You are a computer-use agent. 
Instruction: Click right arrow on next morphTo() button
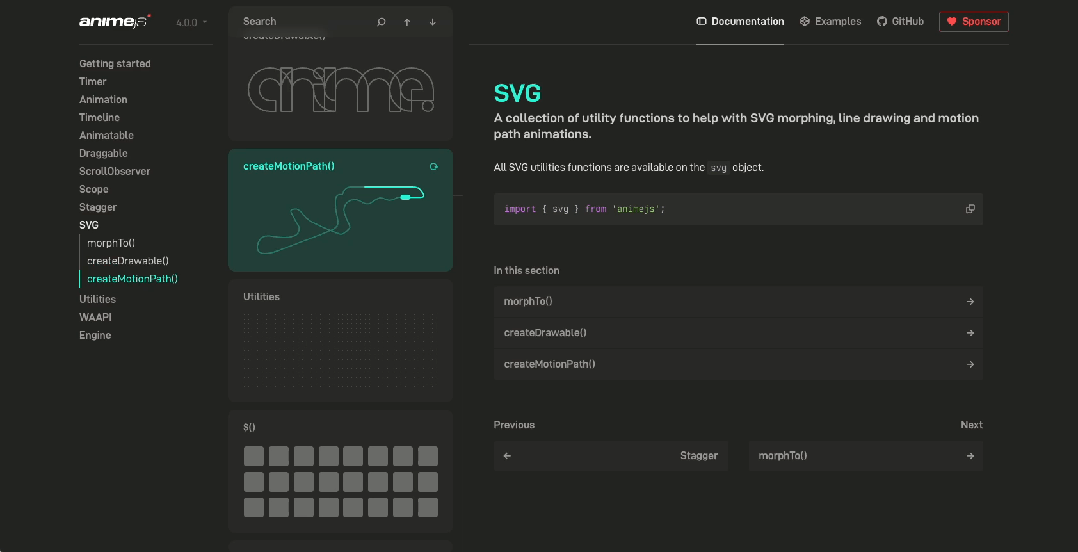click(x=970, y=456)
